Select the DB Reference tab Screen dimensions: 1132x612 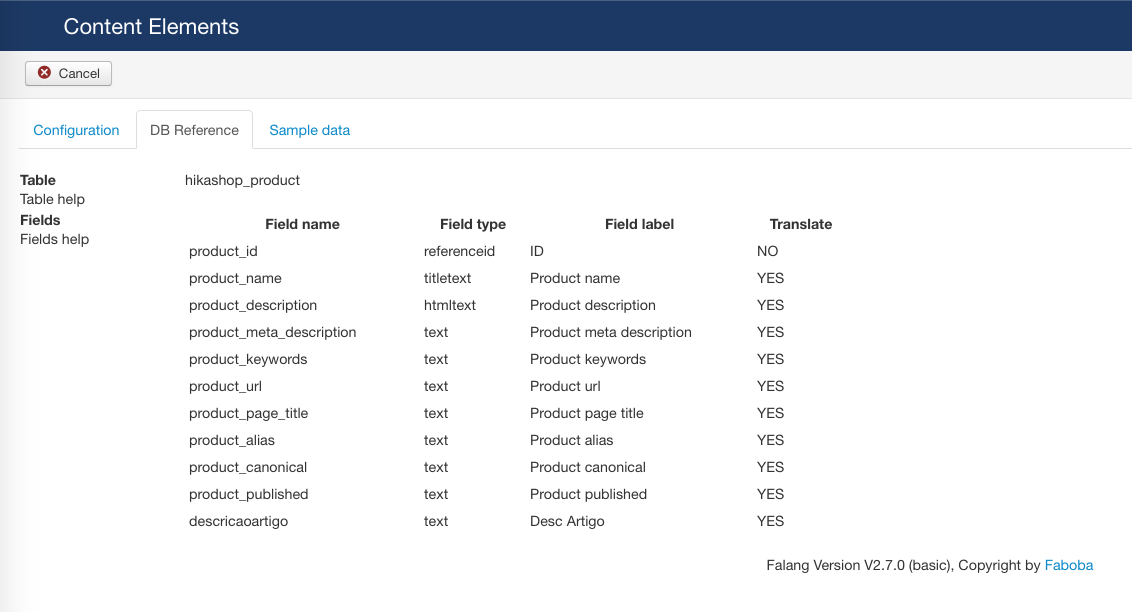coord(194,130)
